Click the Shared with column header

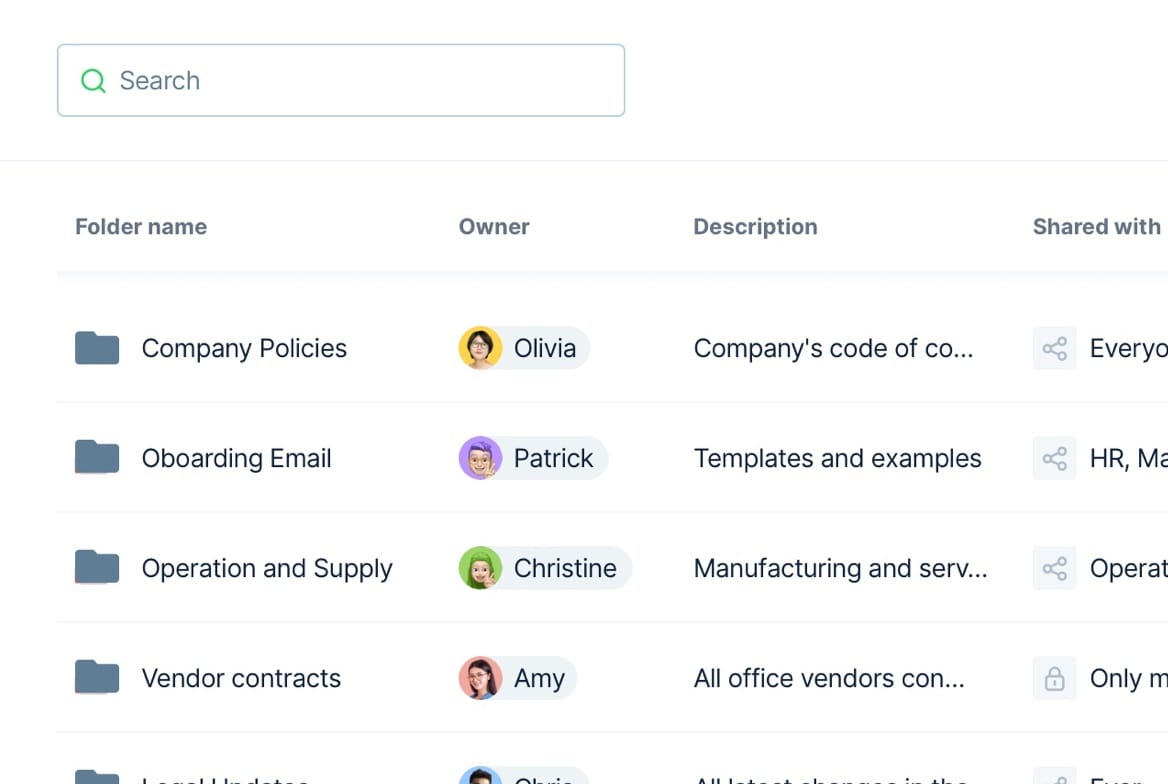tap(1095, 227)
